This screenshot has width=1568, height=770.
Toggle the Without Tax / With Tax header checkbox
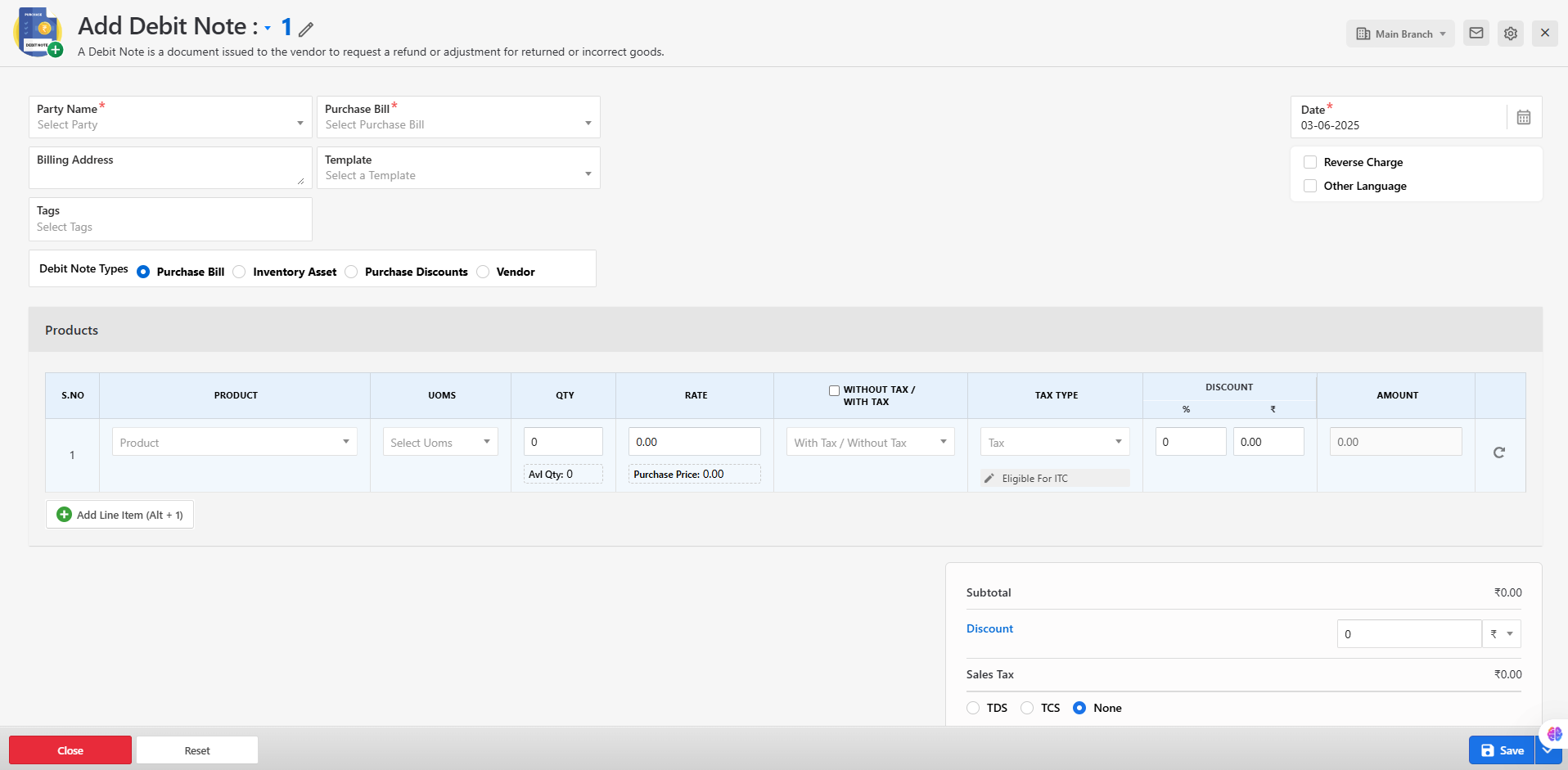click(834, 390)
